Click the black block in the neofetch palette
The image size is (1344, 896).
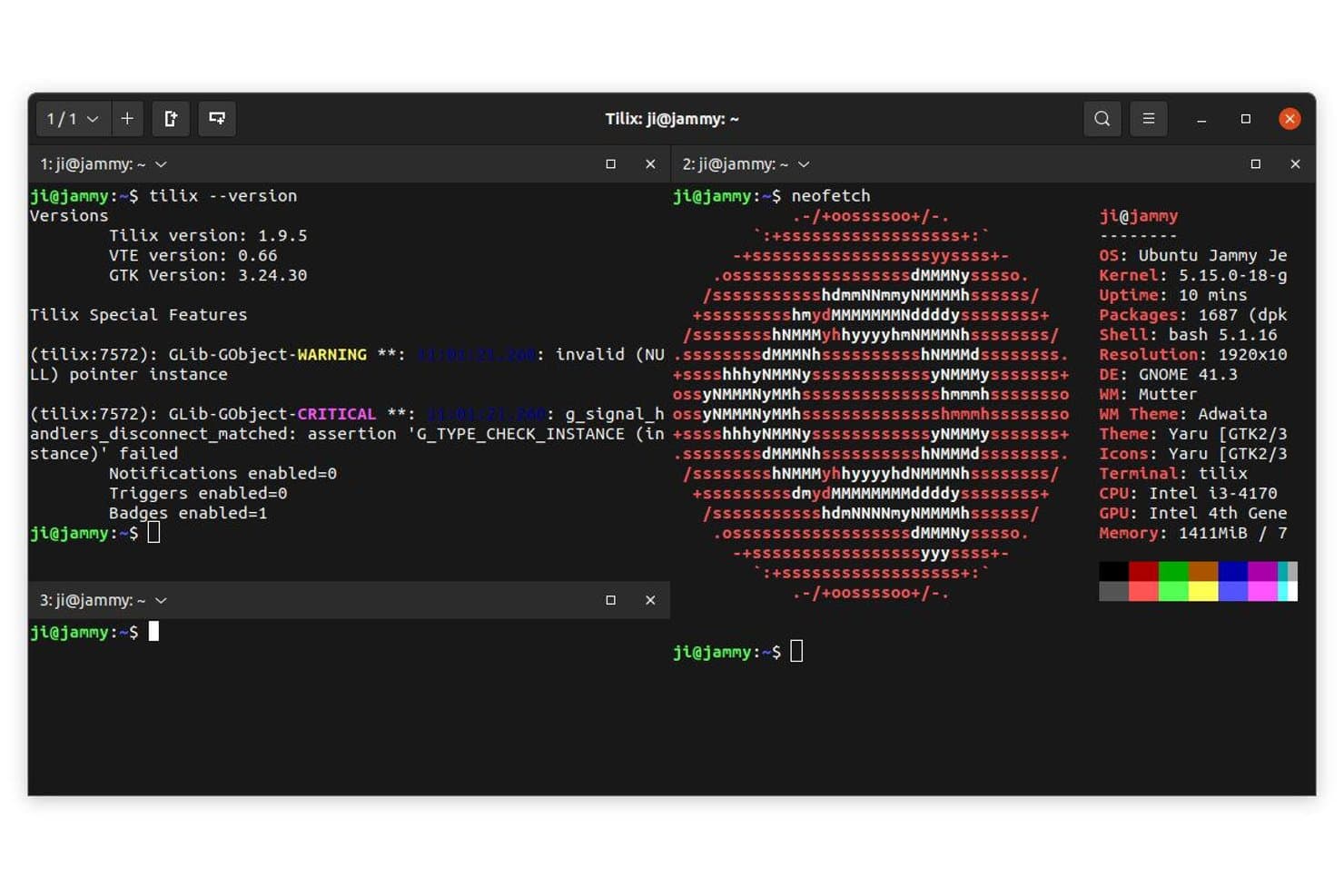click(x=1113, y=571)
